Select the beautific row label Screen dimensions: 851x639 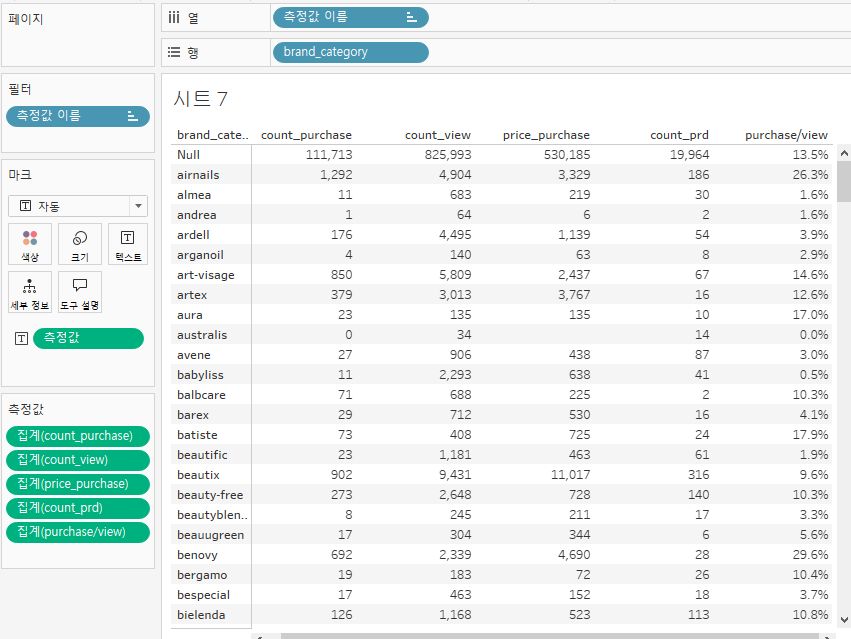click(202, 455)
